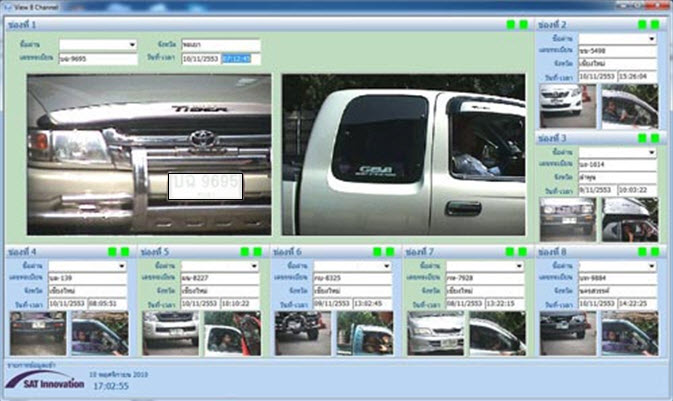Click the right green indicator in channel 1 header

coord(523,24)
